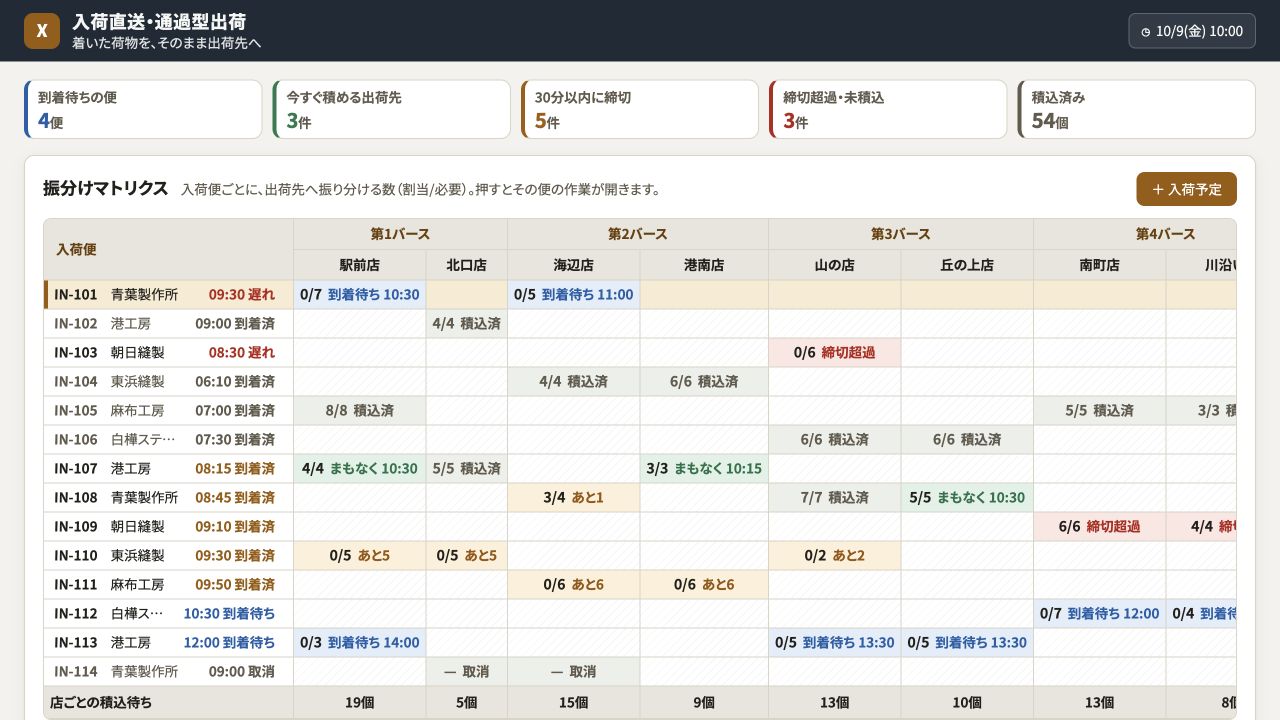Open IN-113's 0/3 到着待ち 14:00 cell
Screen dimensions: 1280x720
coord(360,643)
